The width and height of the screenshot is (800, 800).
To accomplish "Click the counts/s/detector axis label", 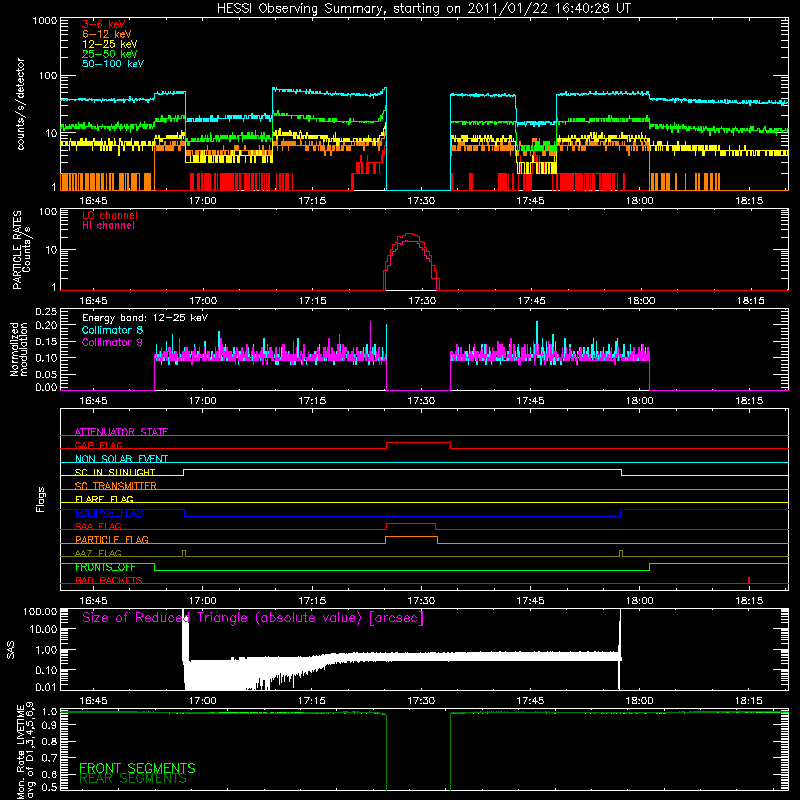I will point(20,104).
